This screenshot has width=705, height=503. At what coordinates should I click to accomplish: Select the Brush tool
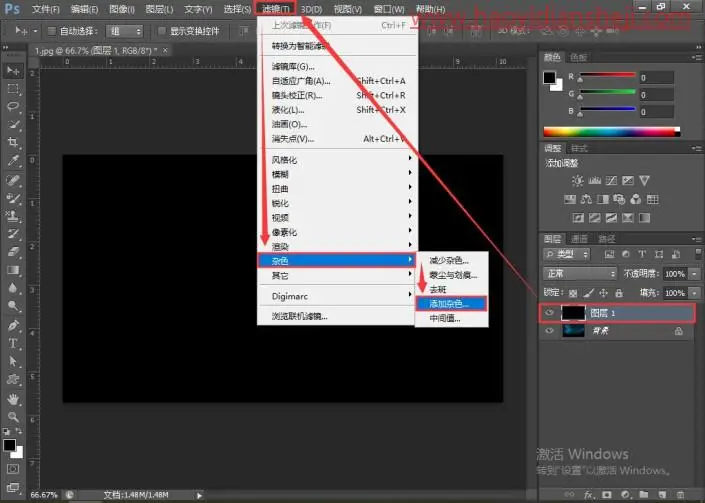13,198
